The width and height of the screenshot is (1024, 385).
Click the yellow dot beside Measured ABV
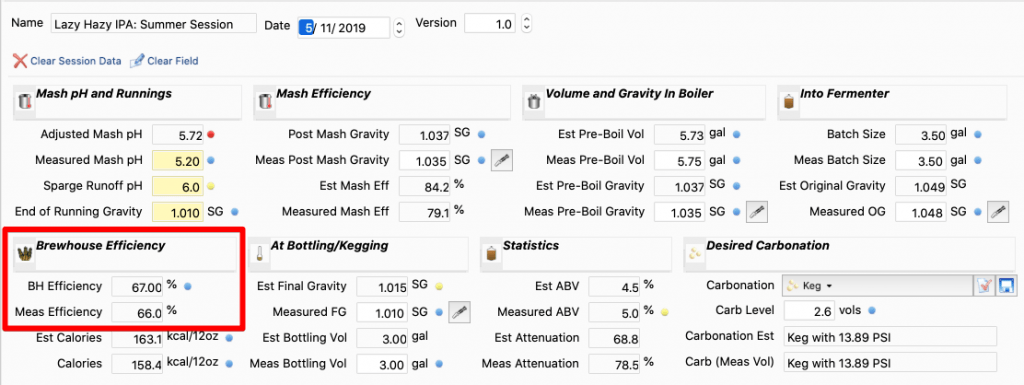(665, 312)
